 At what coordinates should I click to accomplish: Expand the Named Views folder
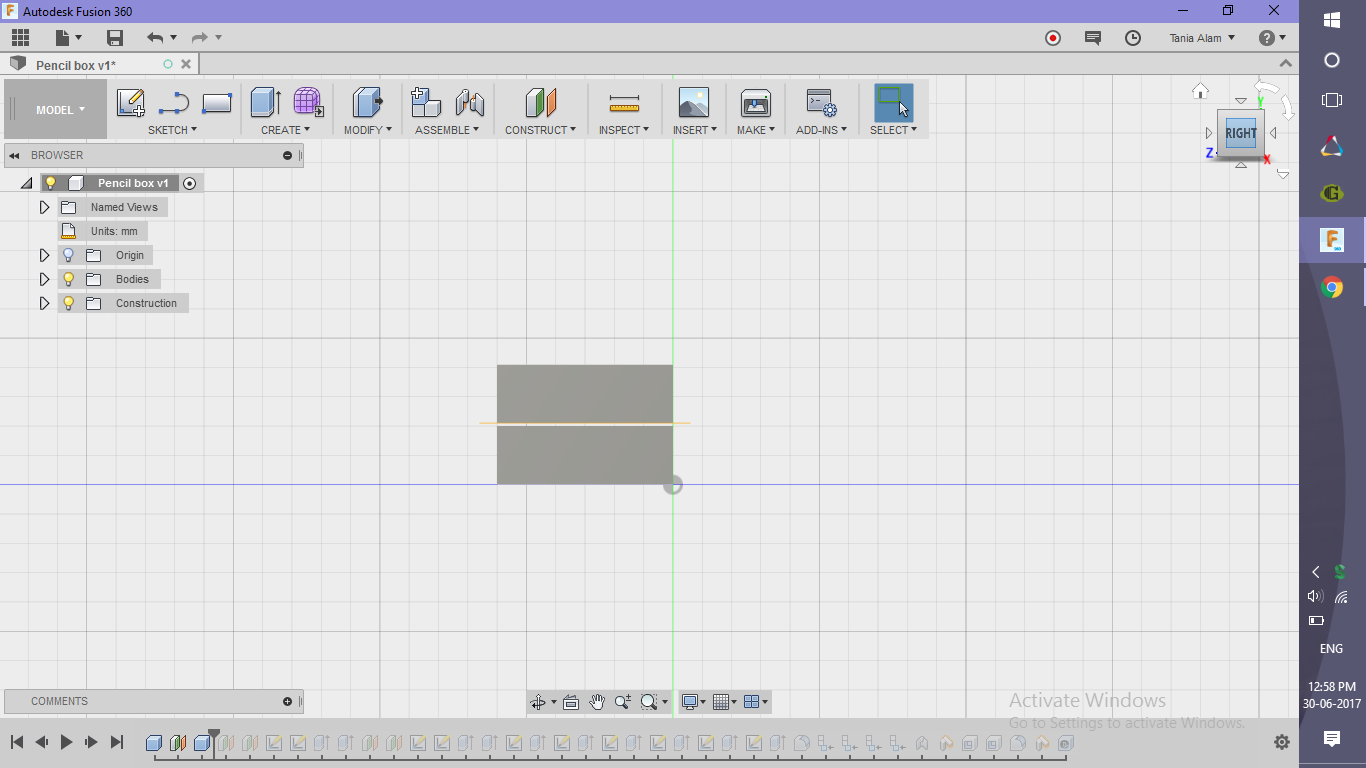coord(44,207)
